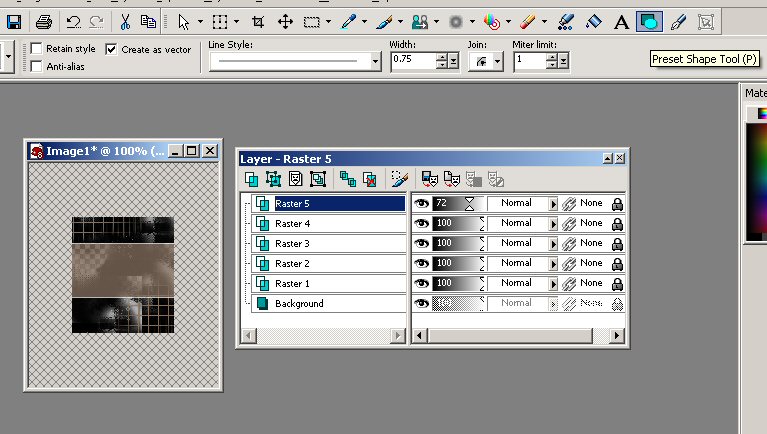The width and height of the screenshot is (767, 434).
Task: Select the Preset Shape tool
Action: click(649, 20)
